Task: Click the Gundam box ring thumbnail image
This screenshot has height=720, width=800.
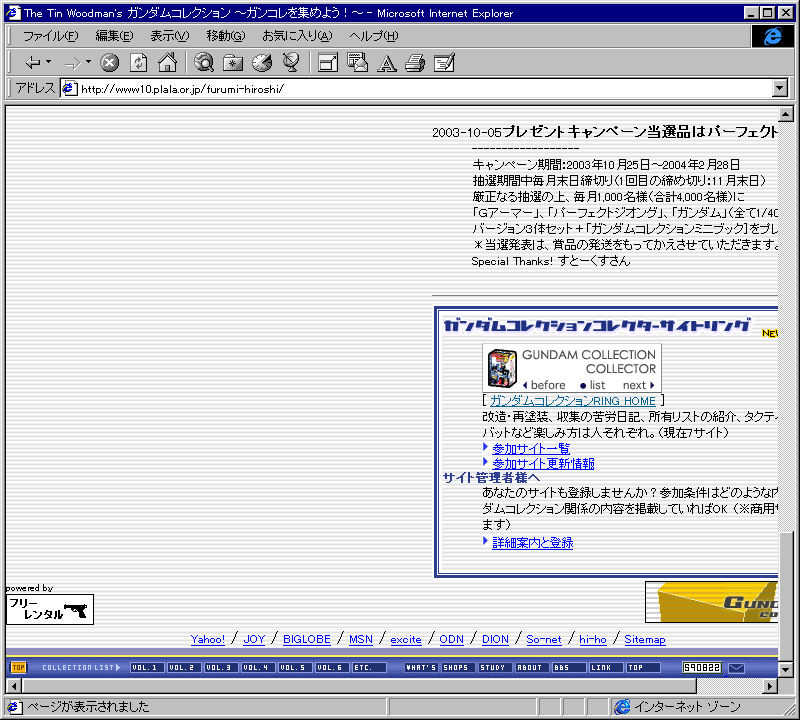Action: (502, 368)
